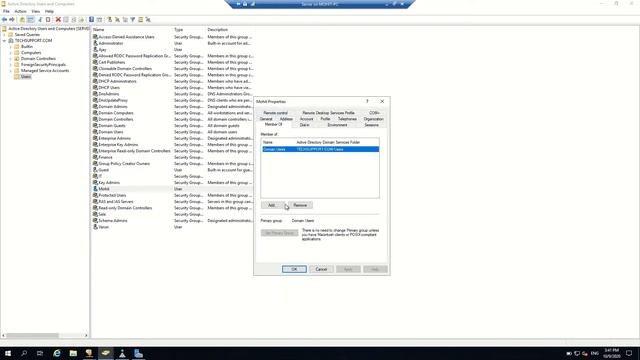The width and height of the screenshot is (640, 360).
Task: Select the Protected Users row
Action: coord(173,195)
